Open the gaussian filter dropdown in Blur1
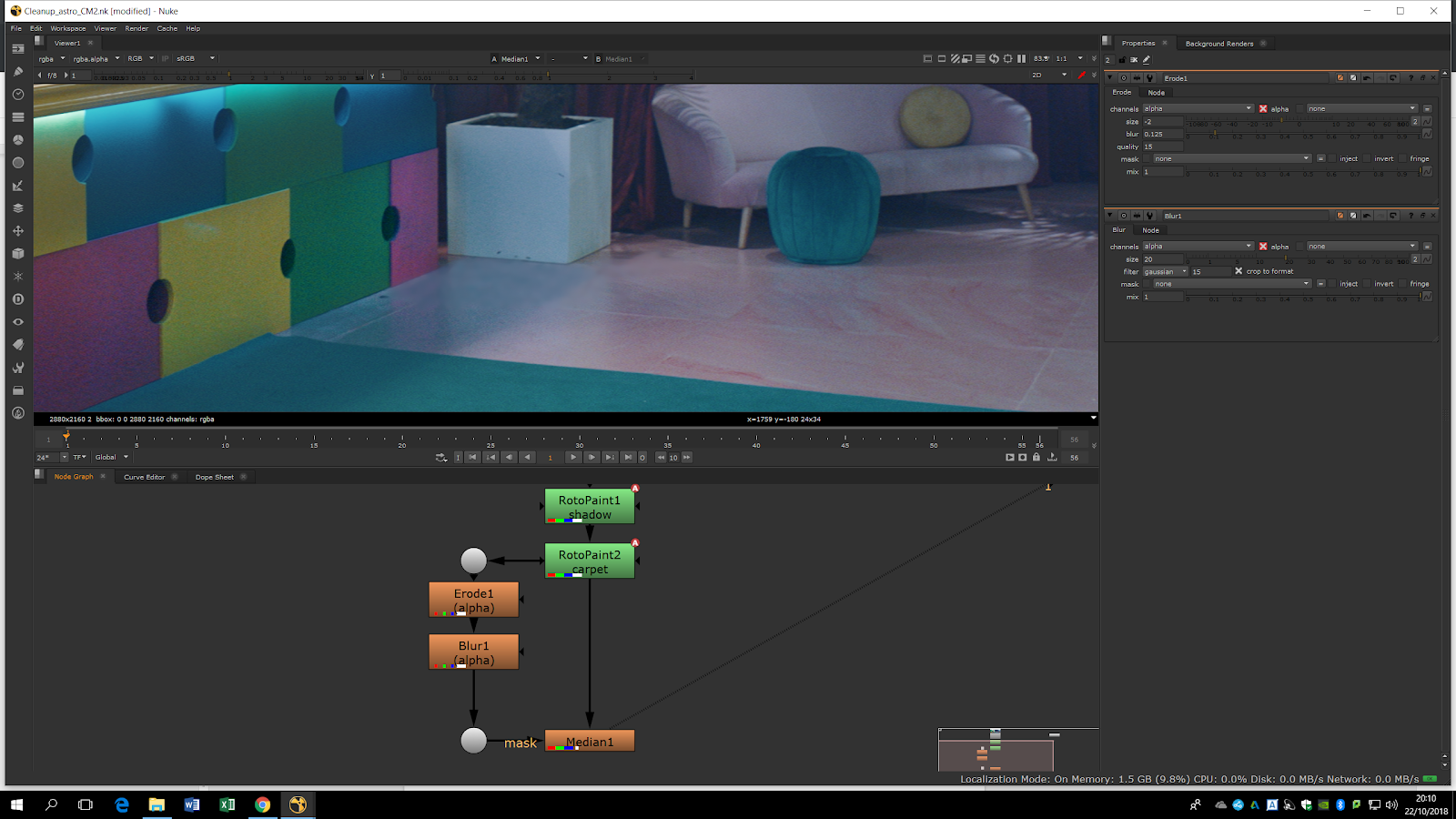Viewport: 1456px width, 819px height. click(1166, 272)
